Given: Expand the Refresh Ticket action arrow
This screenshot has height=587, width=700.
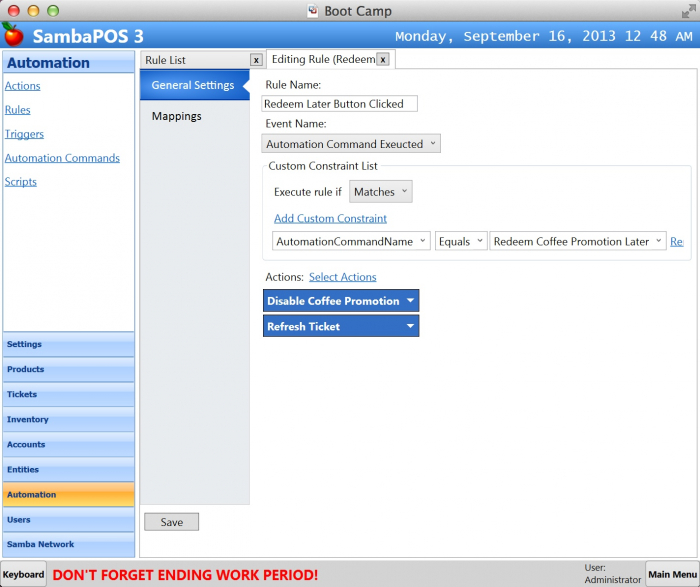Looking at the screenshot, I should tap(409, 326).
